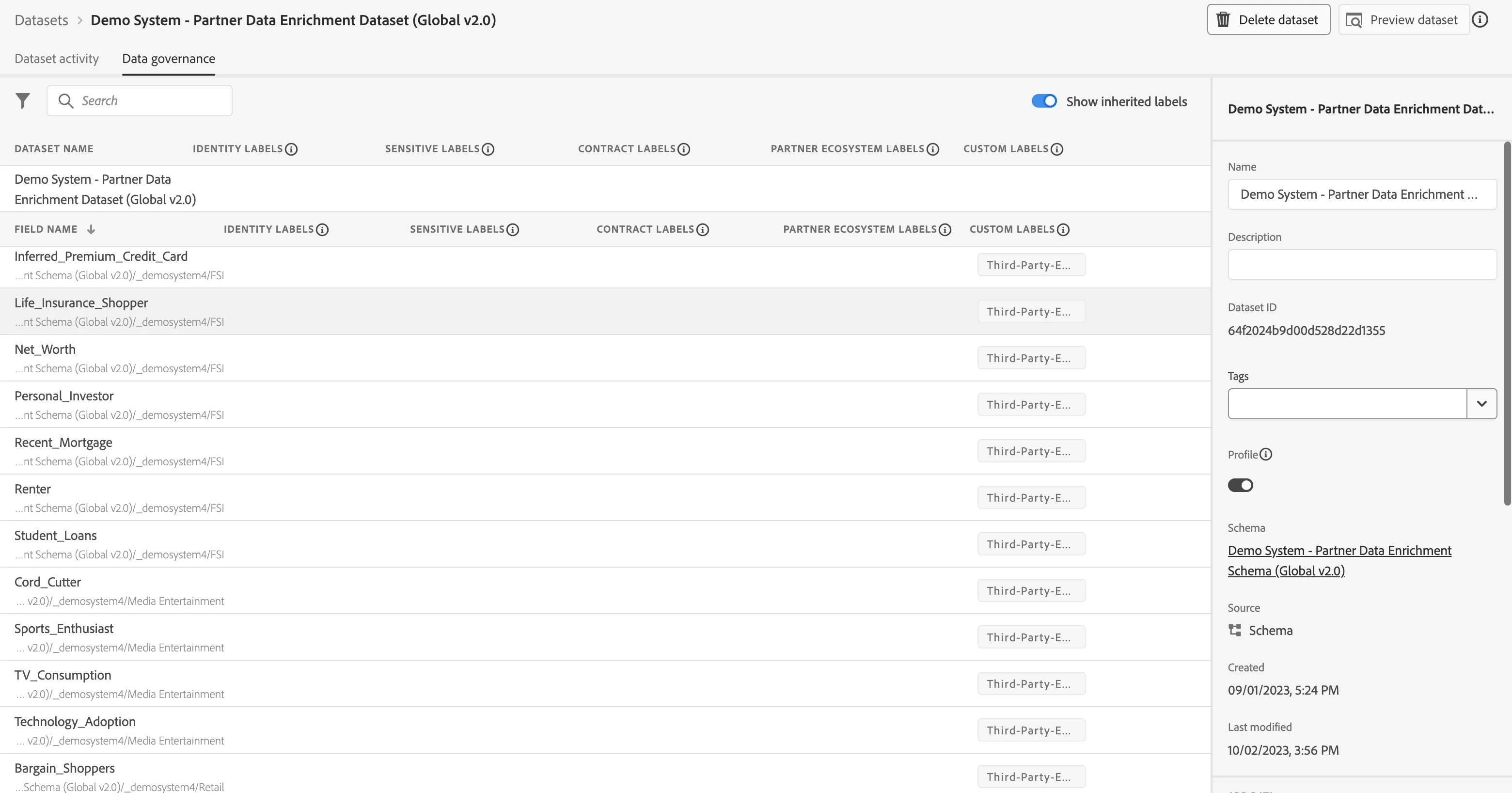Select the Life_Insurance_Shopper field row
1512x793 pixels.
tap(605, 311)
